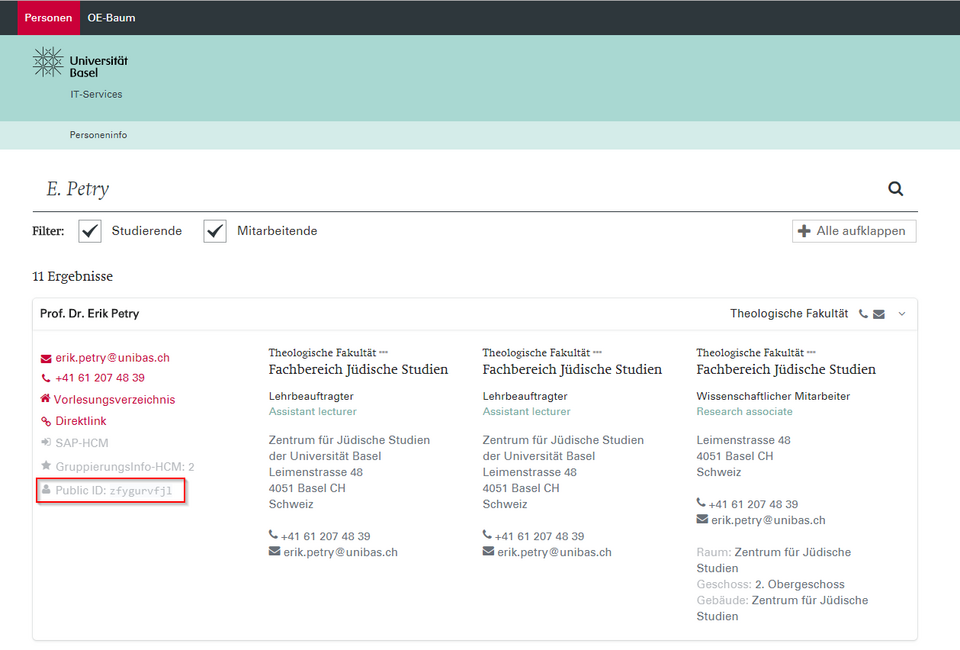This screenshot has width=960, height=650.
Task: Click the 11 Ergebnisse result count
Action: click(72, 277)
